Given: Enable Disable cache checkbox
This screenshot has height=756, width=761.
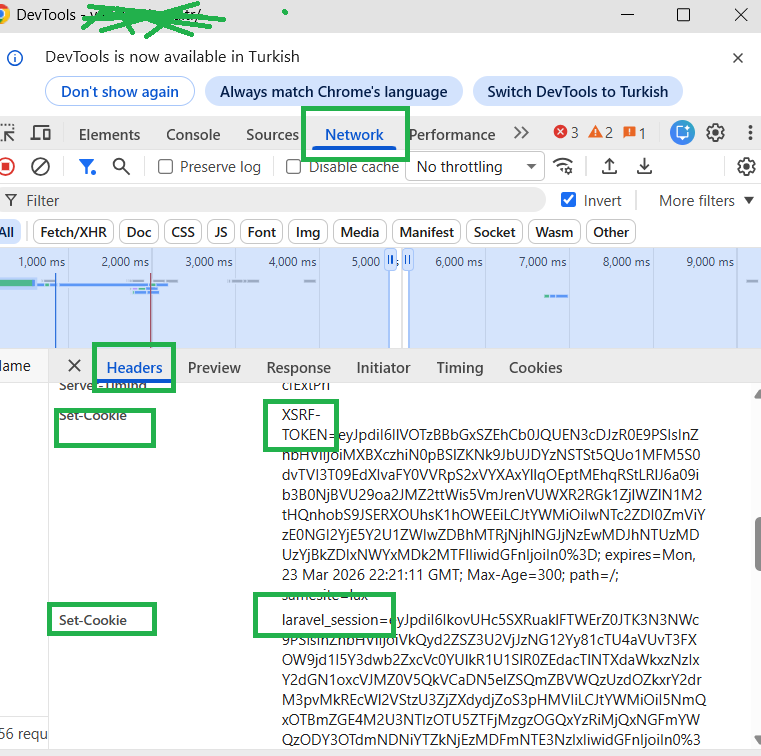Looking at the screenshot, I should [x=293, y=167].
